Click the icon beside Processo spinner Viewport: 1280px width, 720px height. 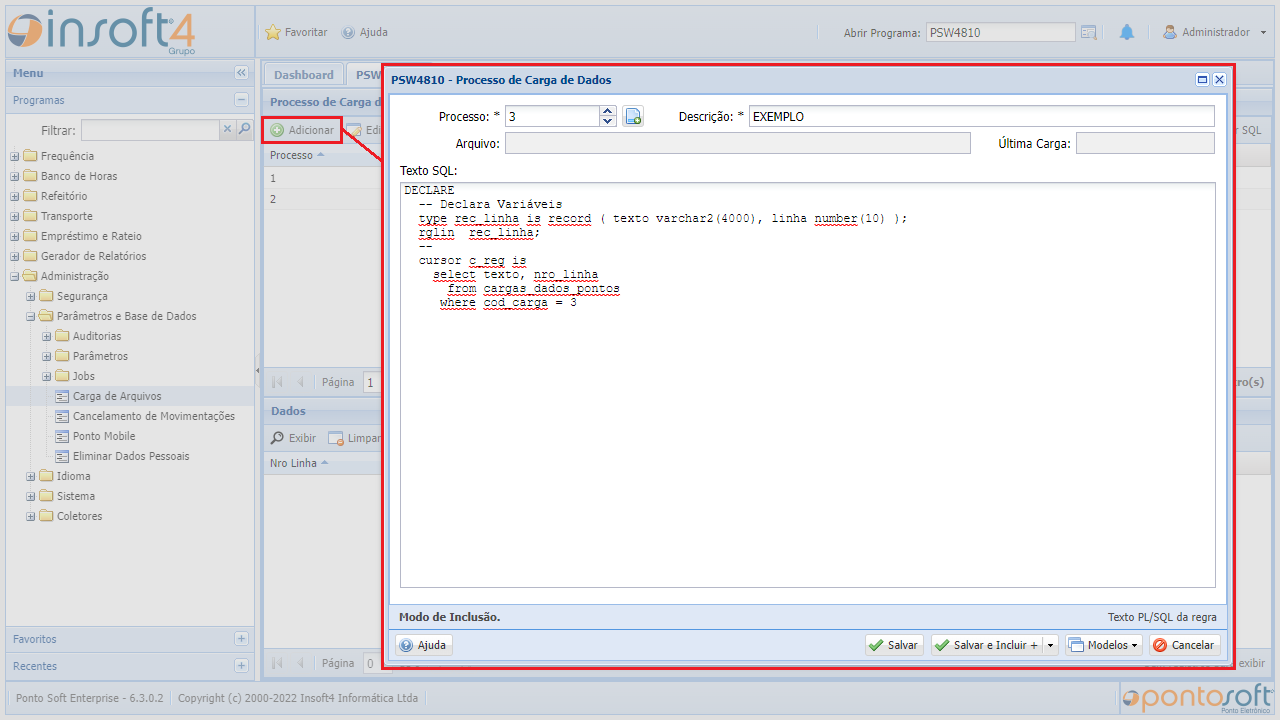pyautogui.click(x=633, y=116)
